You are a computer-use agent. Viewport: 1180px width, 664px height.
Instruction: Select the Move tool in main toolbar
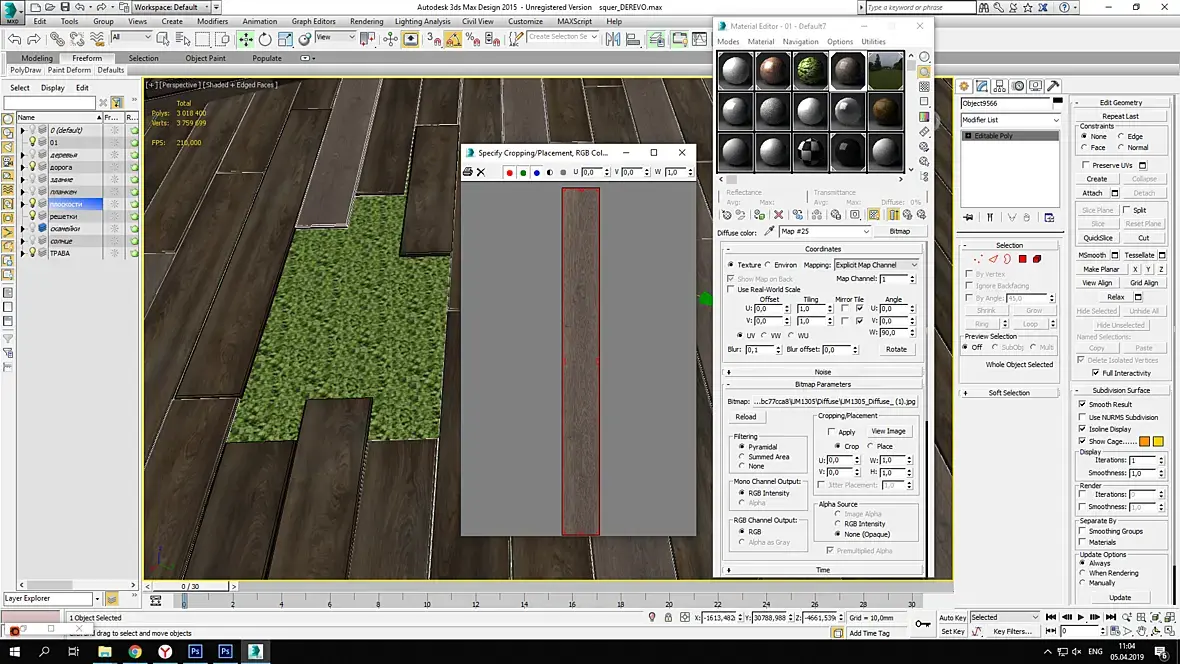point(245,39)
